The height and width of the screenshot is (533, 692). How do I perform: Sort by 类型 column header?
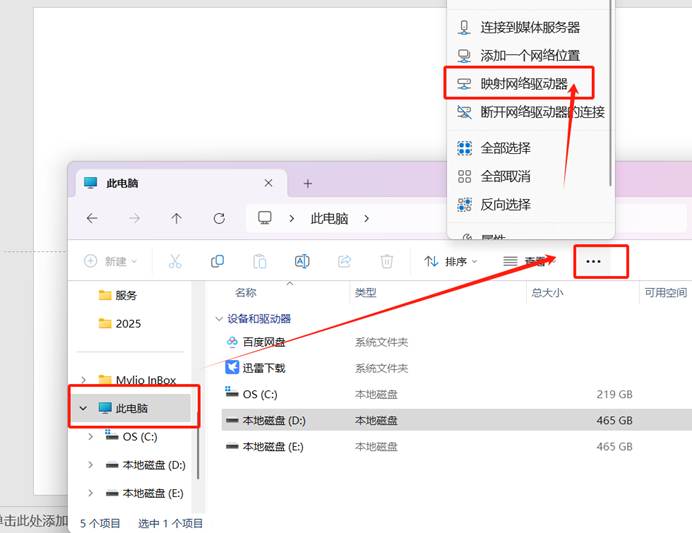[366, 293]
